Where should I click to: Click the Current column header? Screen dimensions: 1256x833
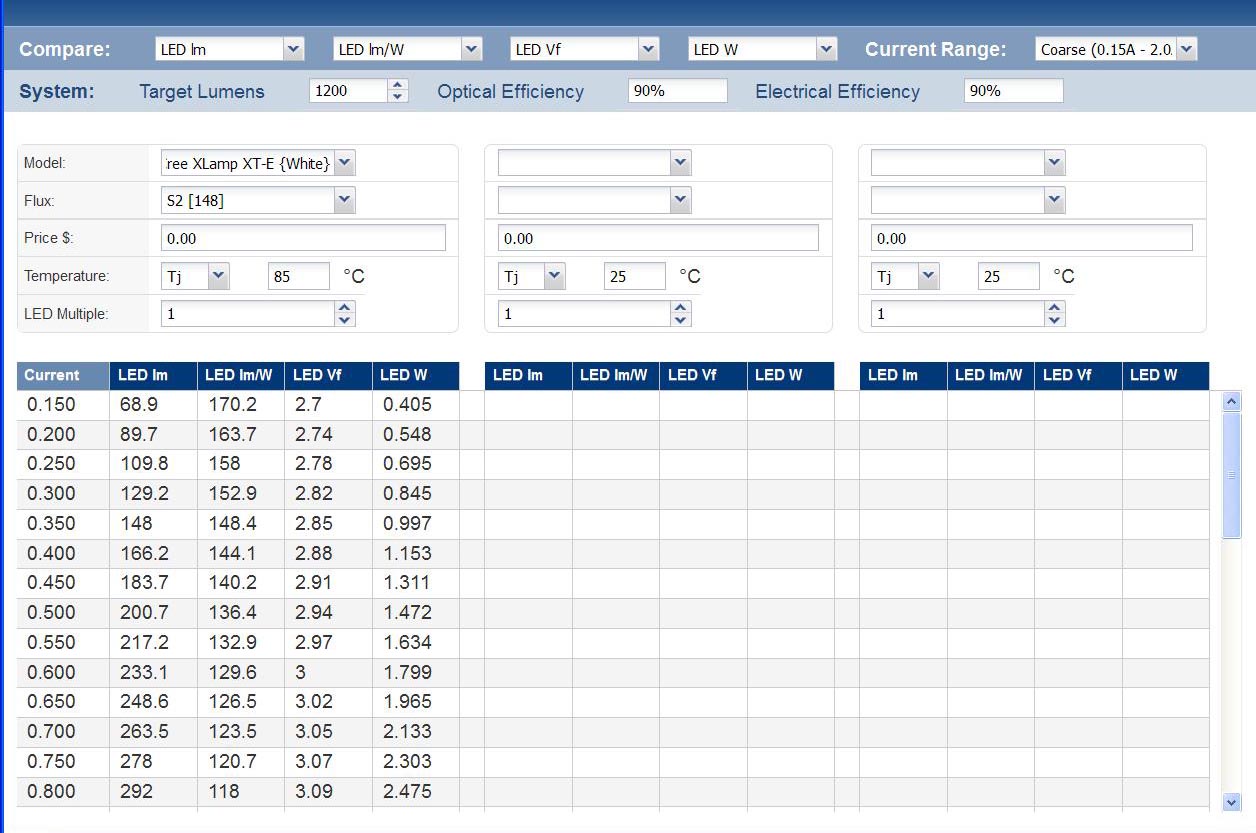63,376
